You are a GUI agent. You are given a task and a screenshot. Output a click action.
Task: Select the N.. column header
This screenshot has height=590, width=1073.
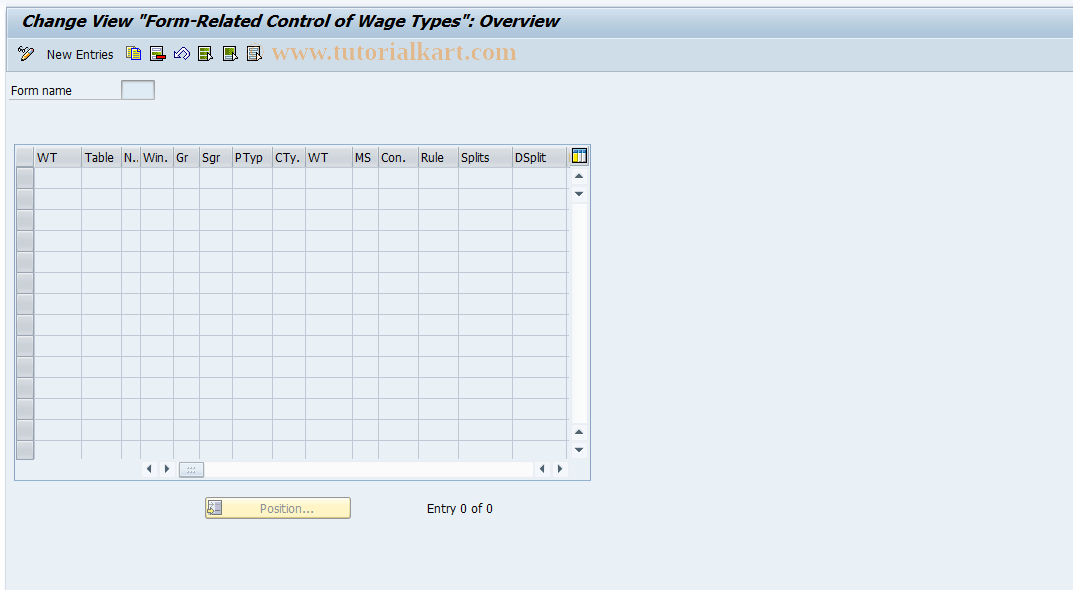coord(131,157)
